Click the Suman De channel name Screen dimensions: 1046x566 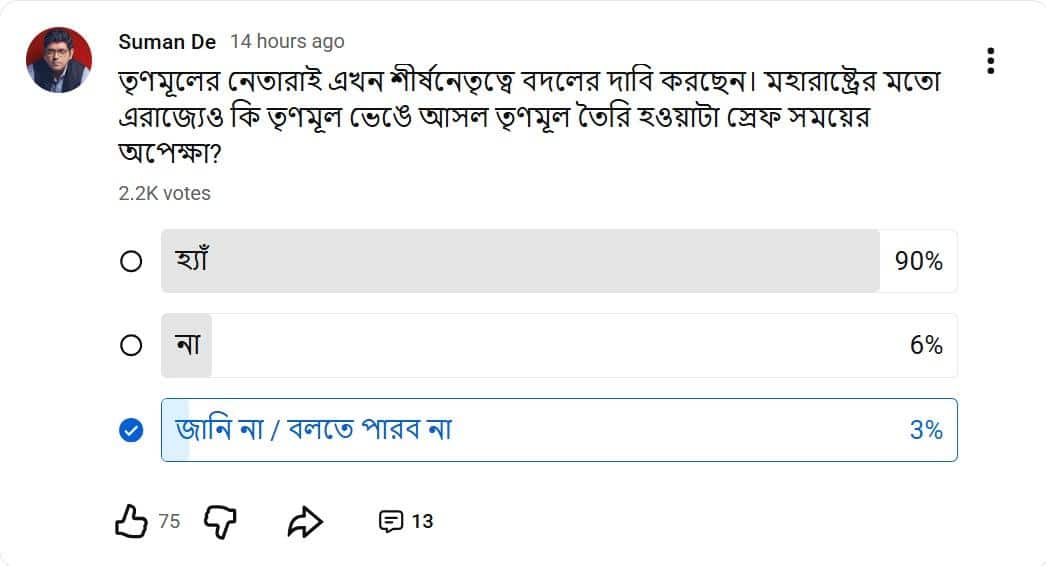coord(167,42)
